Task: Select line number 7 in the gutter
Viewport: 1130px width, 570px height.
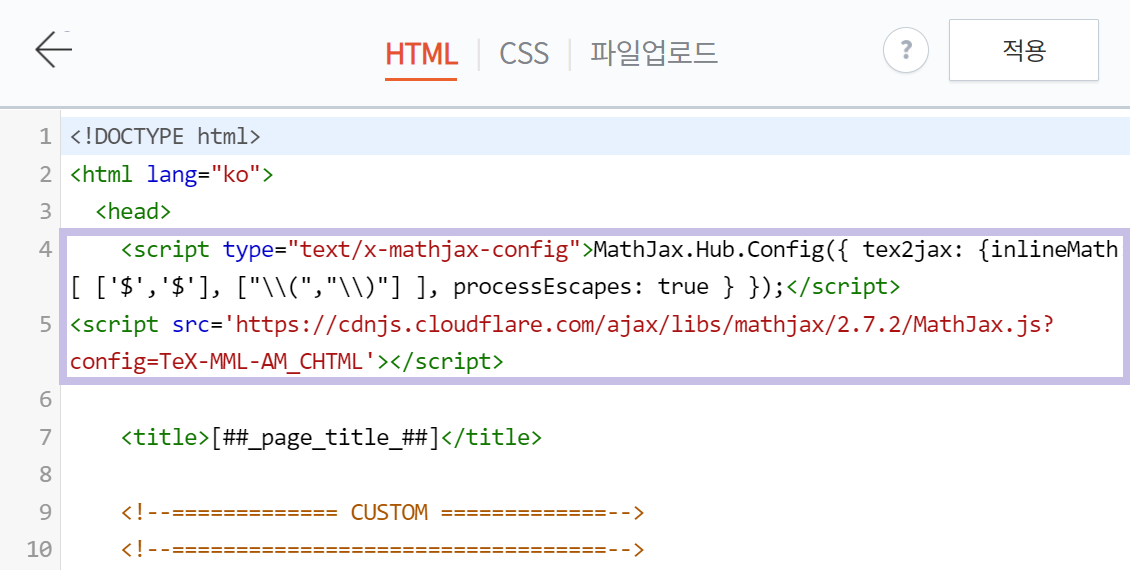Action: click(x=45, y=437)
